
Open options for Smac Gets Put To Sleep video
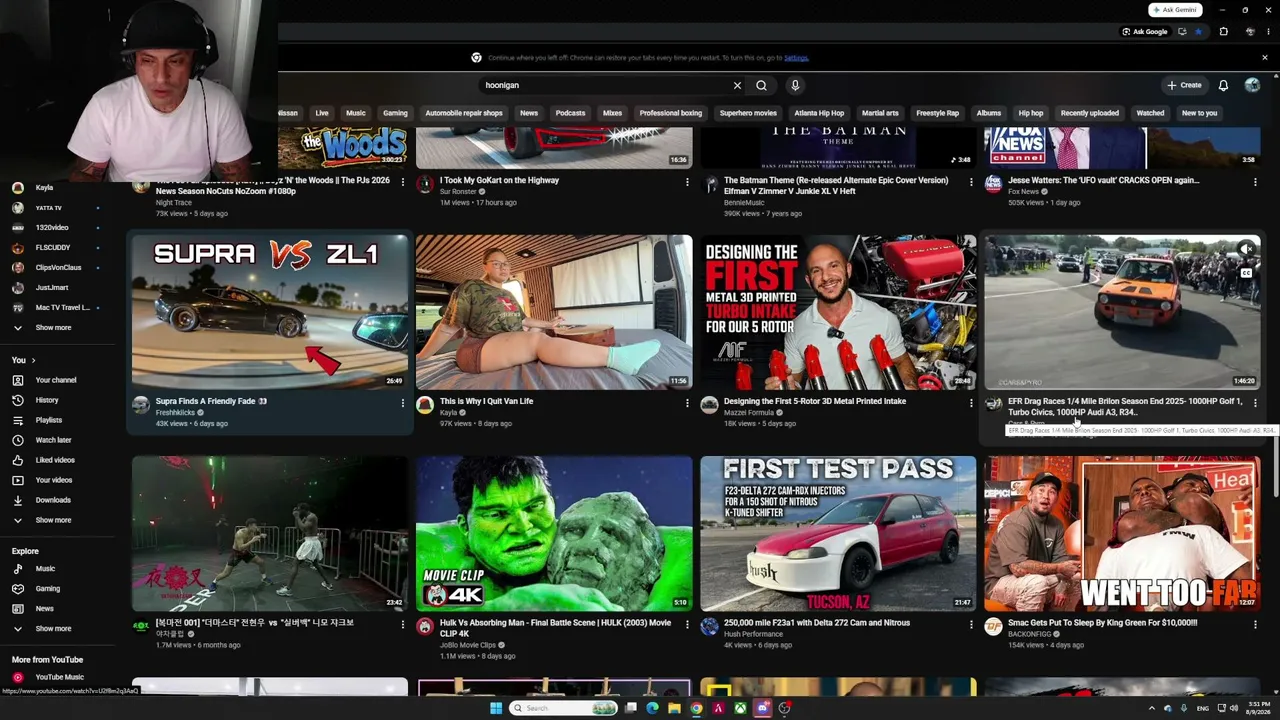1255,625
